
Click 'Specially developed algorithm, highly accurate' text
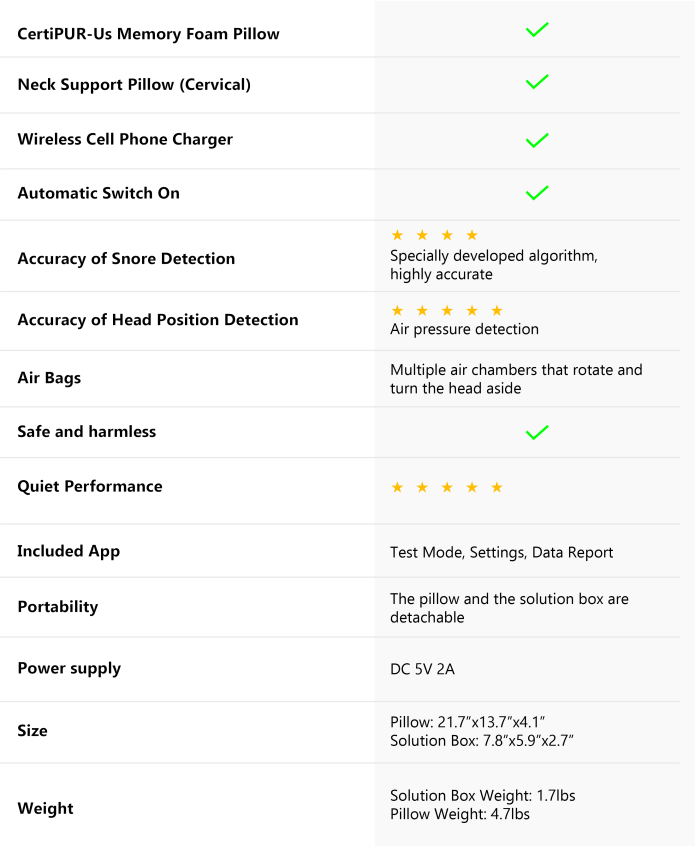494,265
